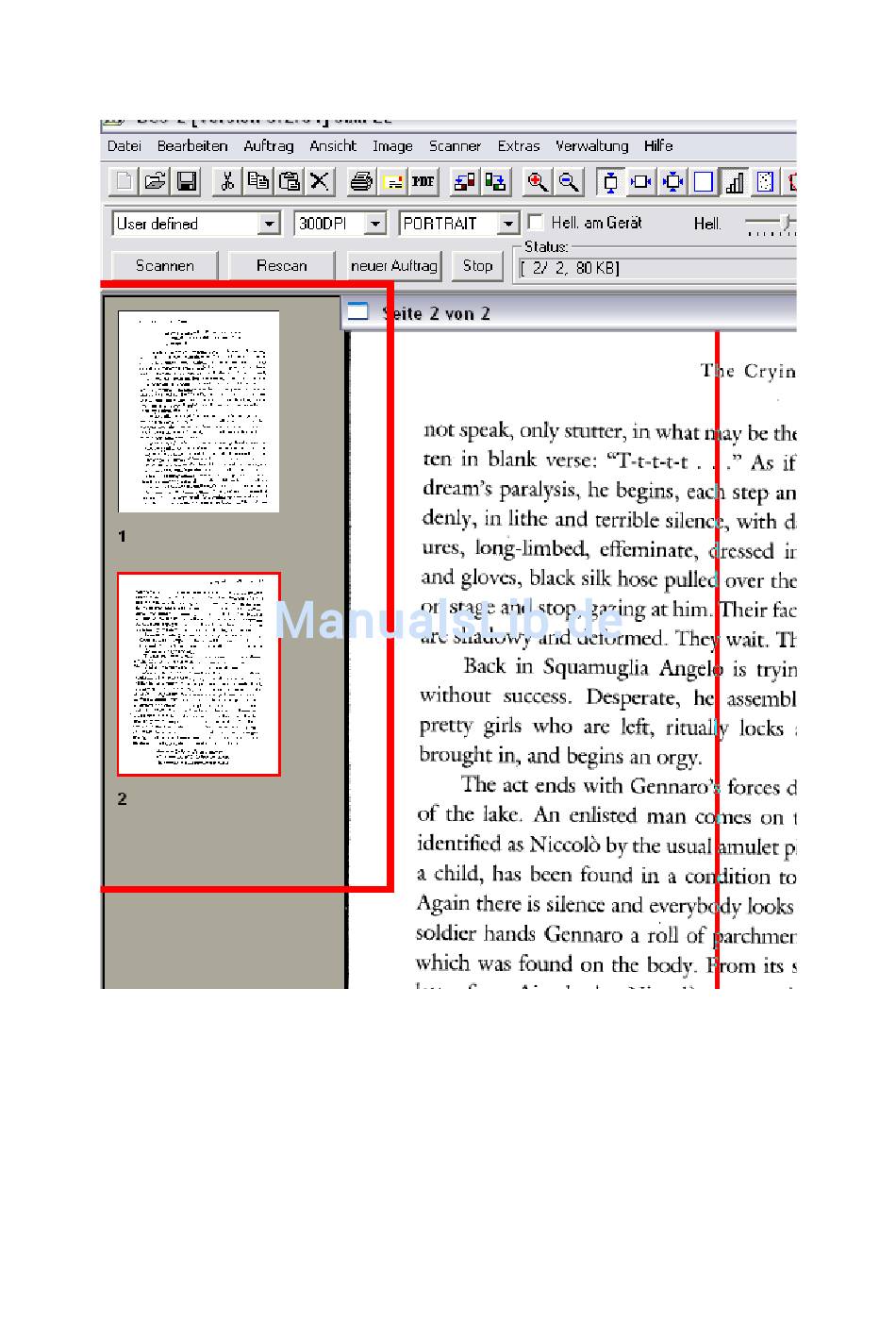
Task: Click the Cut scissors icon
Action: point(226,182)
